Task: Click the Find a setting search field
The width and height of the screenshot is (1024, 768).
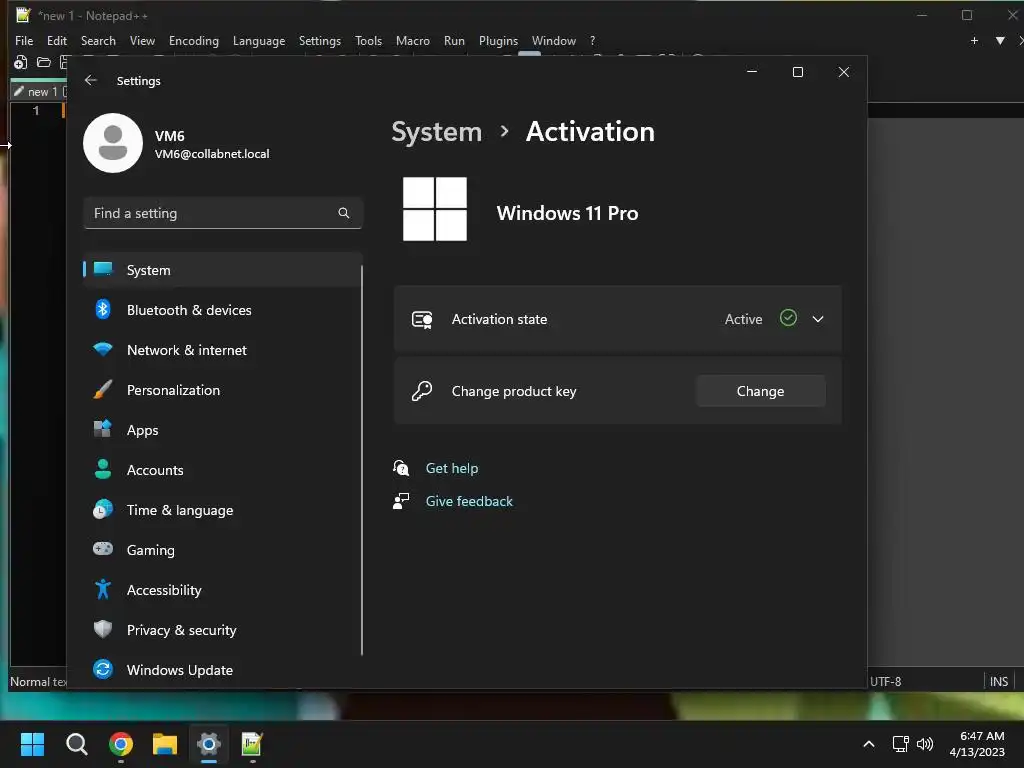Action: point(223,213)
